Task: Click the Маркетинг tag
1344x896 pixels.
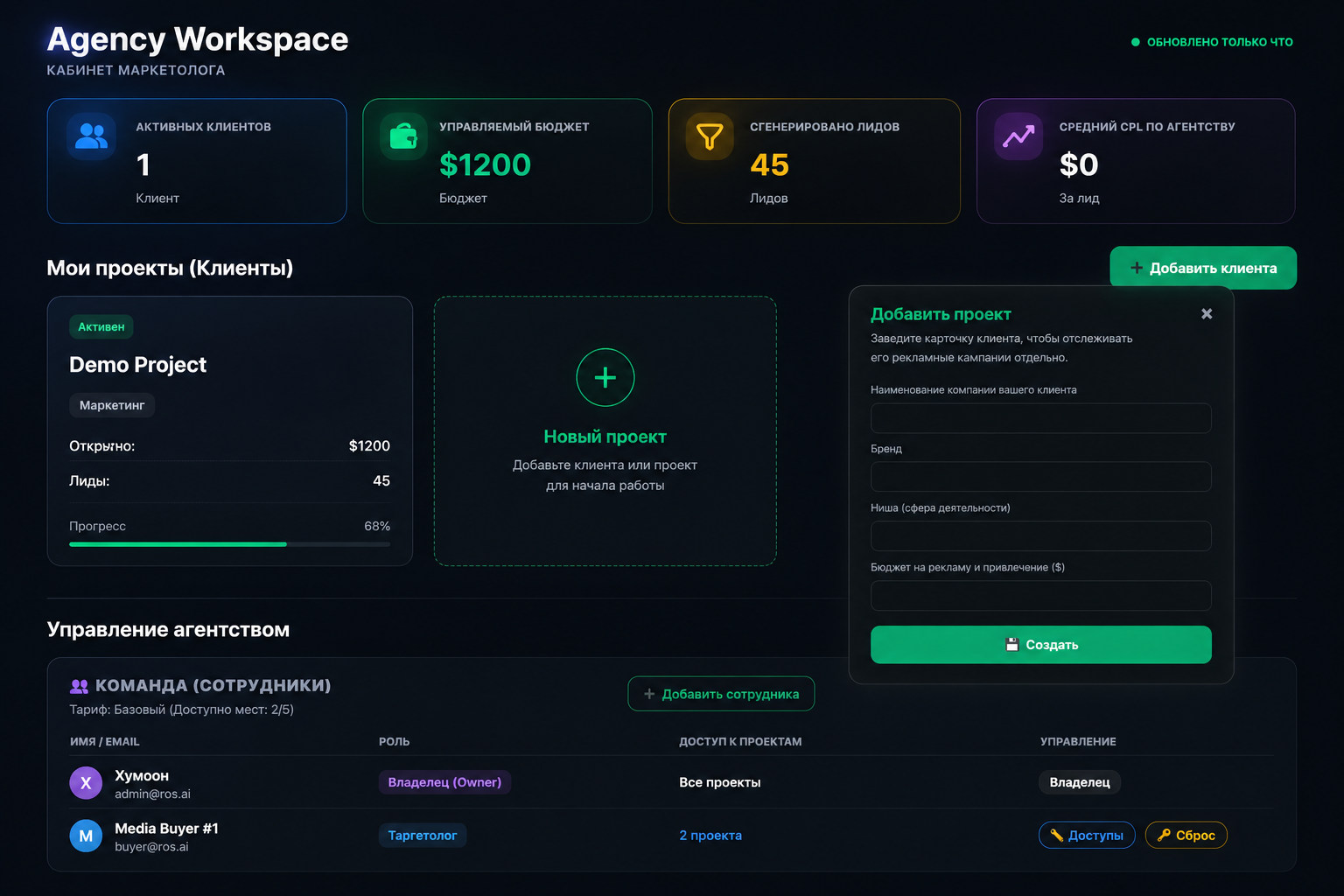Action: 112,405
